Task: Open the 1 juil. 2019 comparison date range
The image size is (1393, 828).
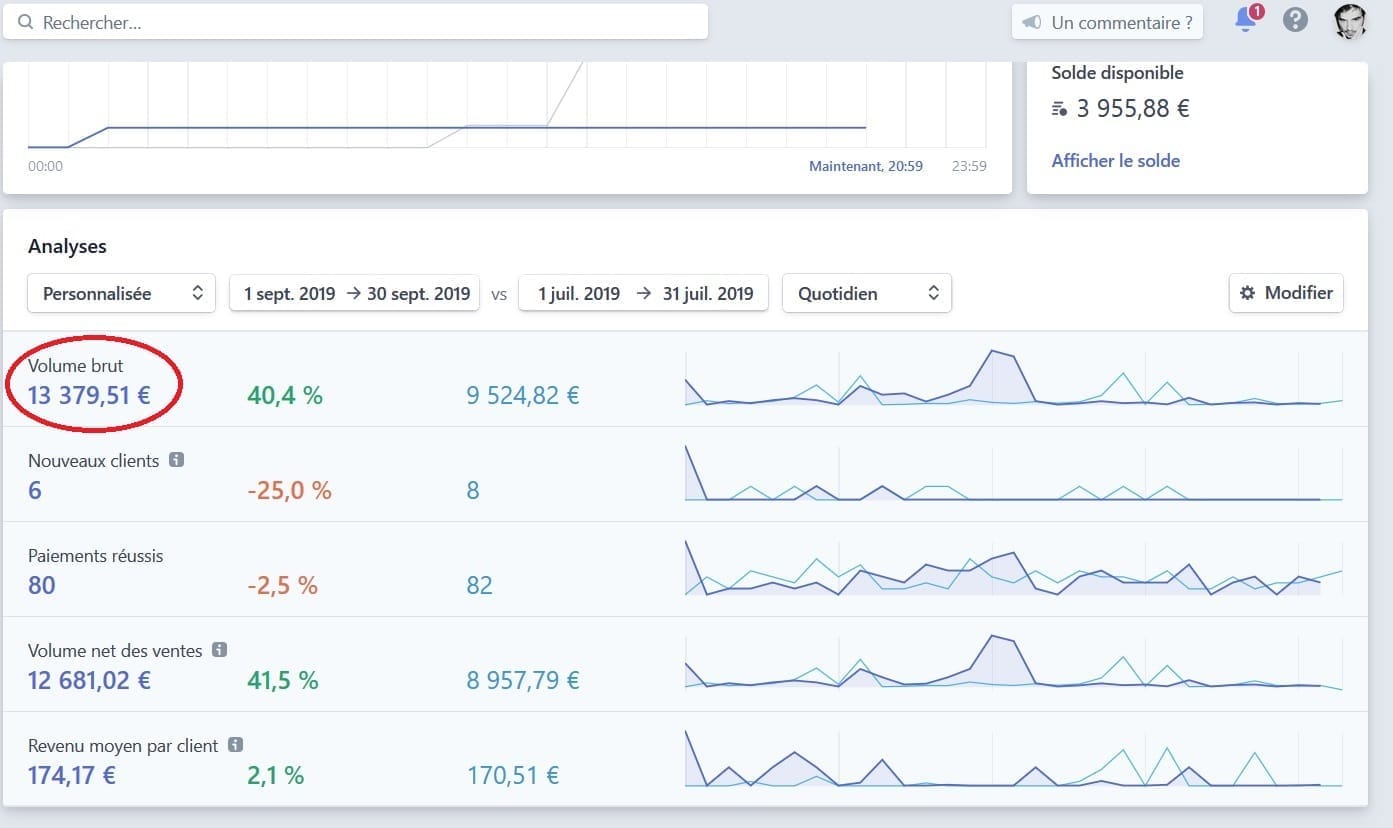Action: click(x=643, y=294)
